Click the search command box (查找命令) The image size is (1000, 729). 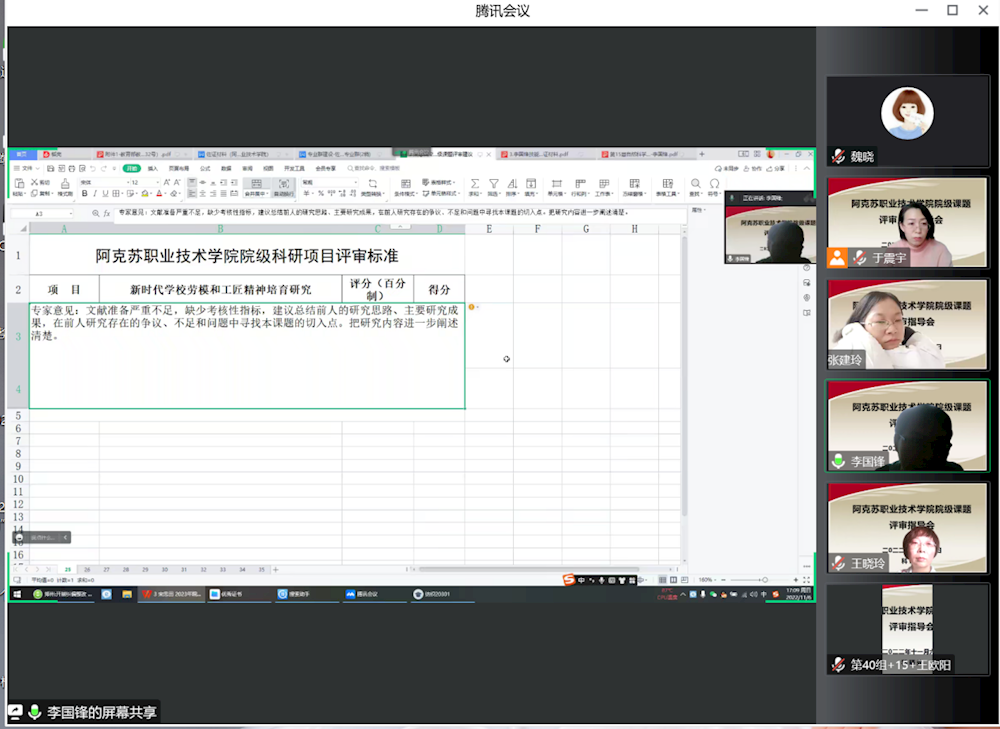[374, 168]
